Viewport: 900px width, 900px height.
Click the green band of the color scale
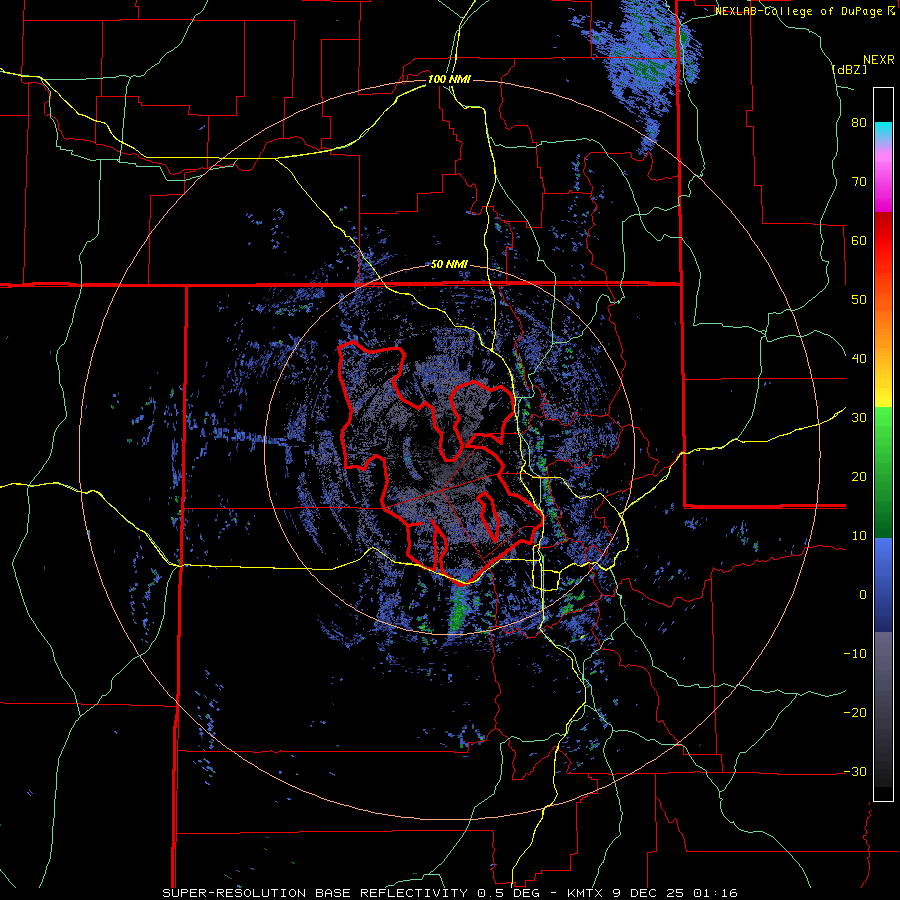tap(883, 472)
